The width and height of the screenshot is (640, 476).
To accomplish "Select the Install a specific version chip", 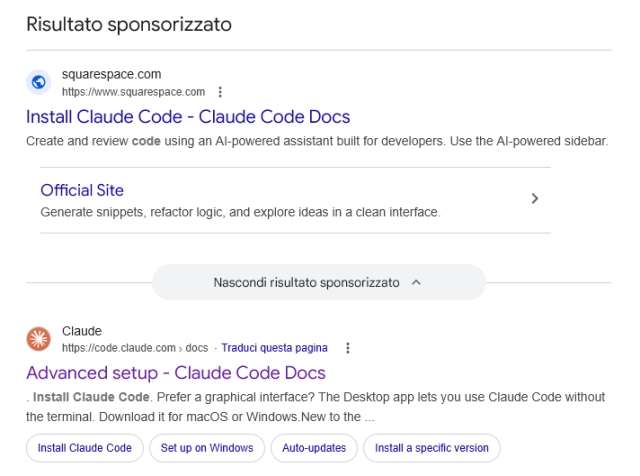I will (x=432, y=448).
